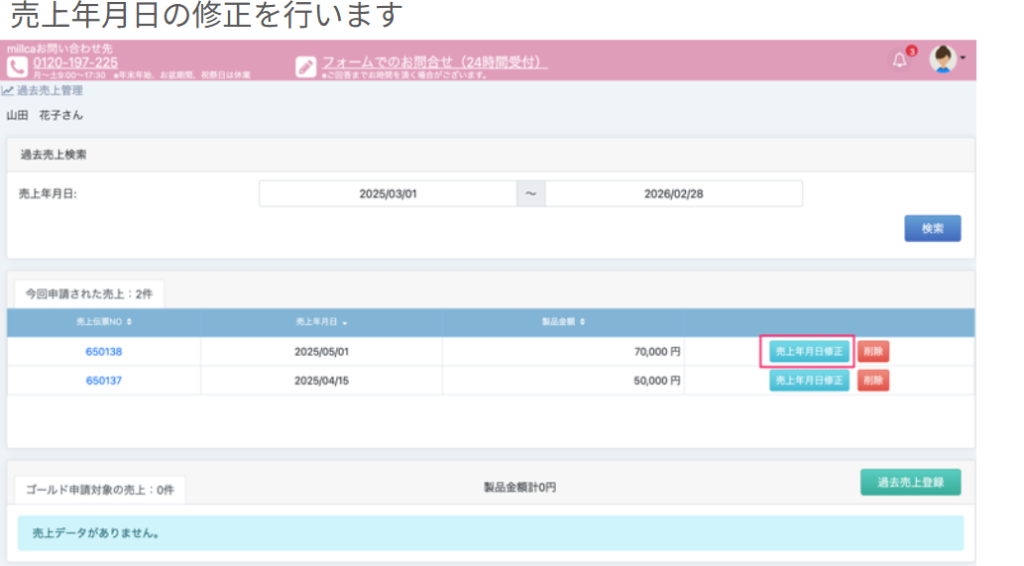Open sales slip link 650138
The height and width of the screenshot is (566, 1024).
coord(104,352)
